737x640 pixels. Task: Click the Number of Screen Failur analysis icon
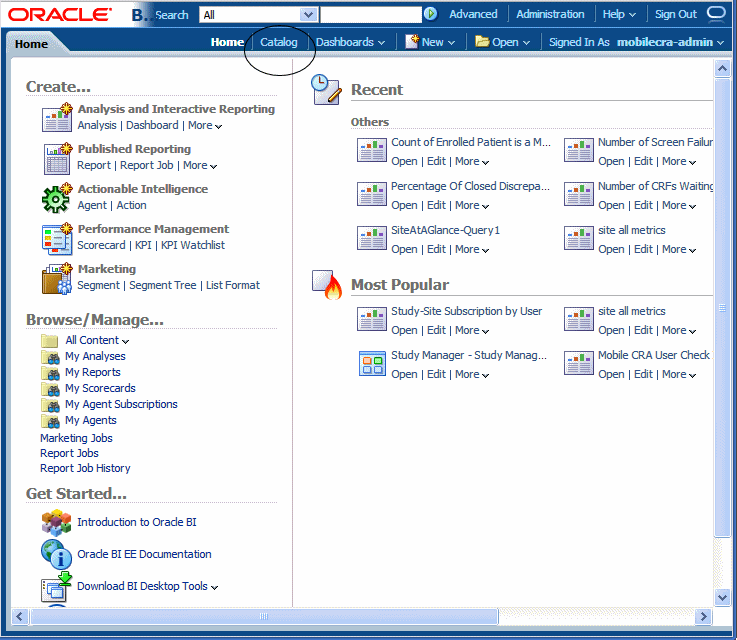click(x=579, y=150)
